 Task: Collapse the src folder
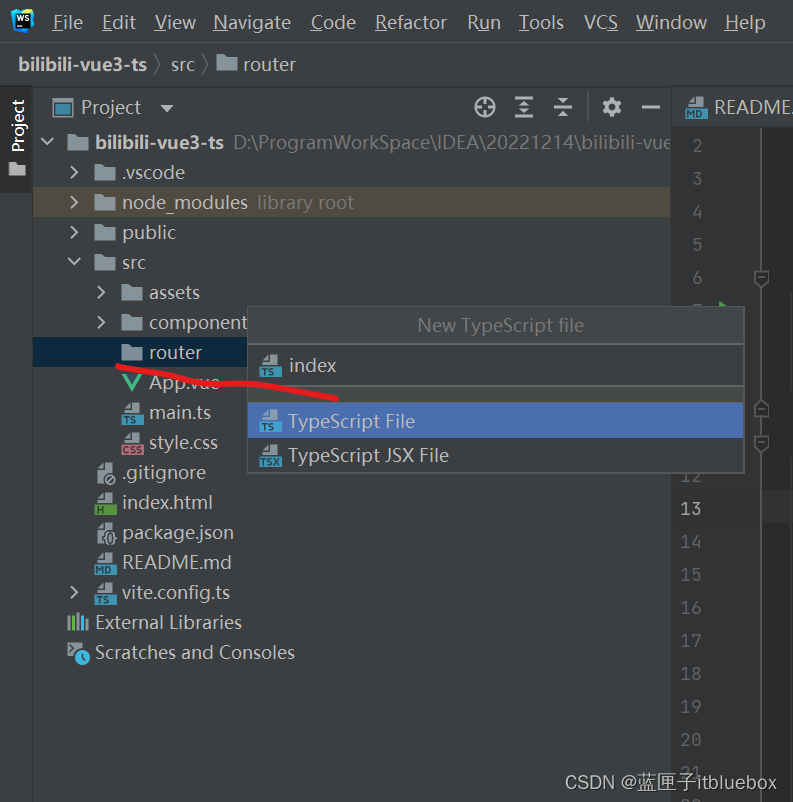(74, 262)
